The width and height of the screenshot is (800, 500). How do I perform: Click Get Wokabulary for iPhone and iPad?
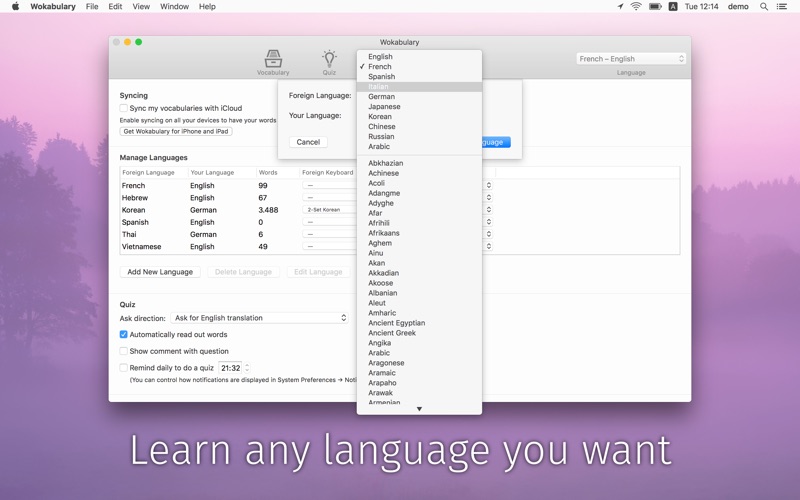point(176,131)
